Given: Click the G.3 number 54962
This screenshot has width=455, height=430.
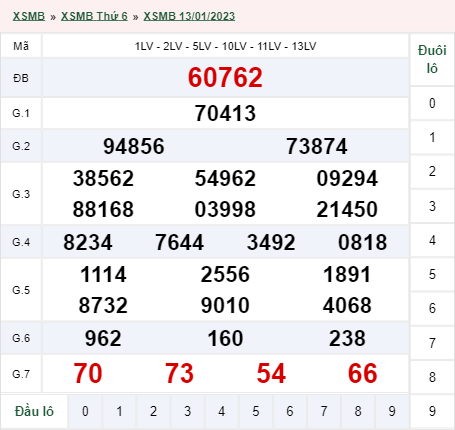Looking at the screenshot, I should tap(225, 178).
